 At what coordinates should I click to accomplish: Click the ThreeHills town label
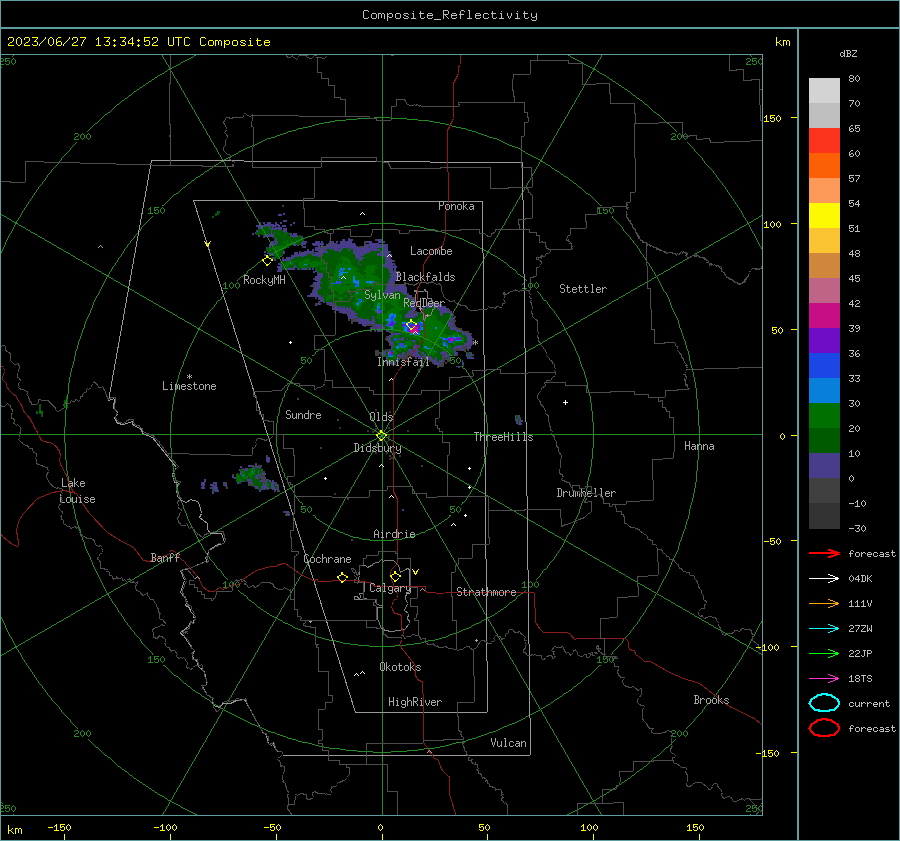pos(503,437)
